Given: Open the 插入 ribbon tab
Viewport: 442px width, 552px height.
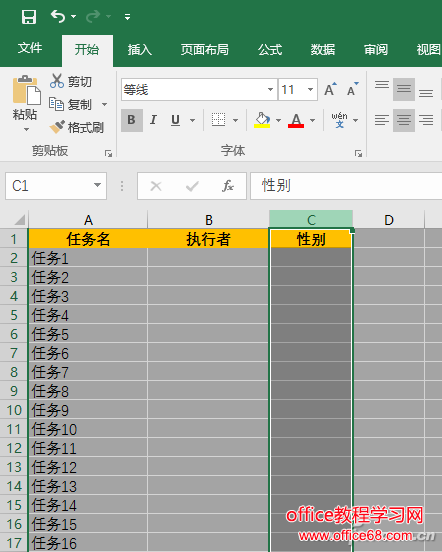Looking at the screenshot, I should click(x=140, y=50).
